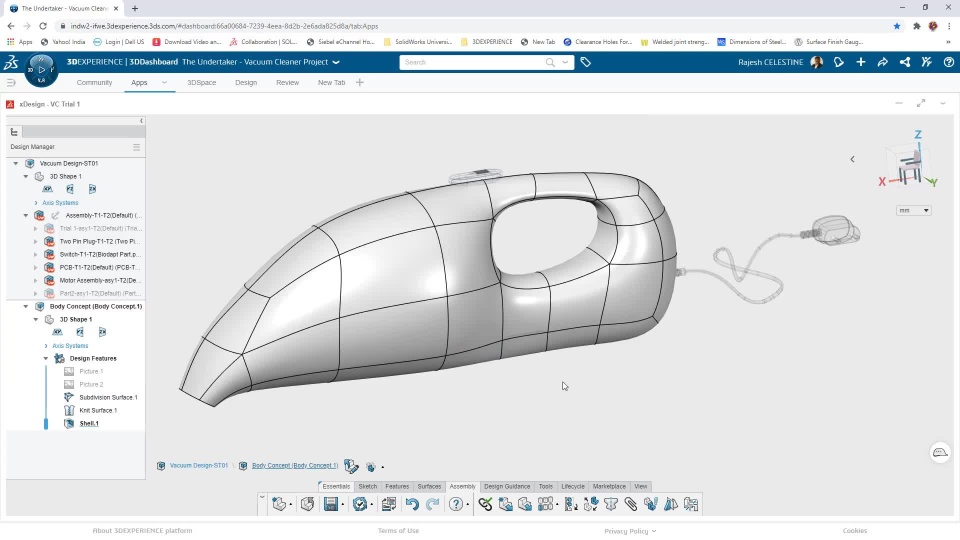This screenshot has height=540, width=960.
Task: Click the Redo arrow icon
Action: pos(432,505)
